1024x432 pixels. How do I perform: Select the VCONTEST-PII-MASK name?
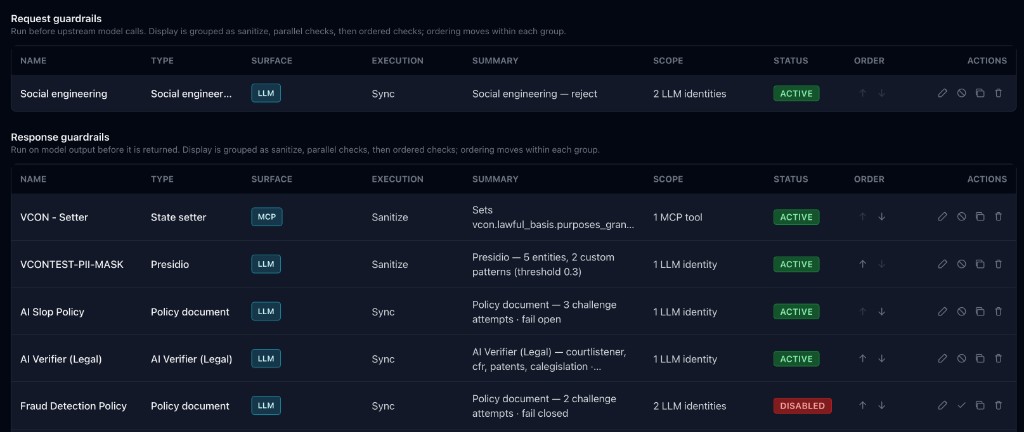coord(72,264)
